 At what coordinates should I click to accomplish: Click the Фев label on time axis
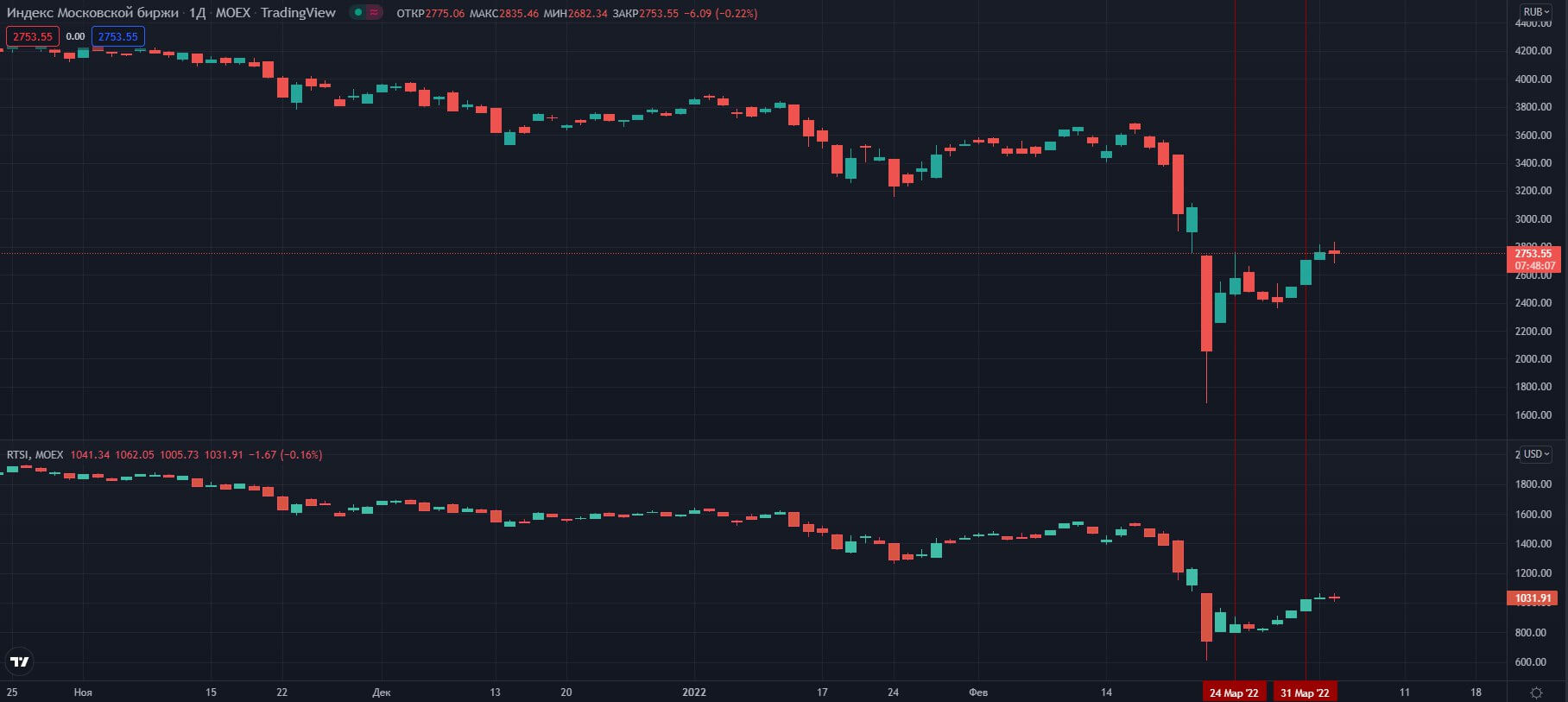pyautogui.click(x=978, y=693)
